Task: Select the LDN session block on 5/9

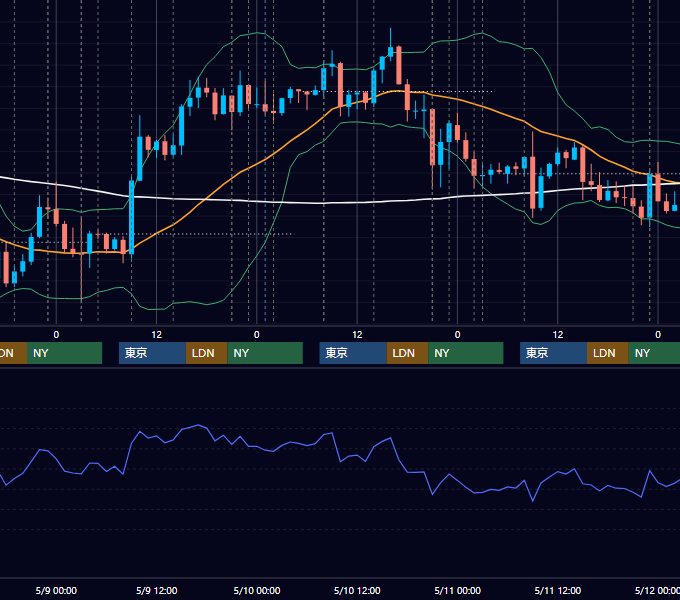Action: point(206,353)
